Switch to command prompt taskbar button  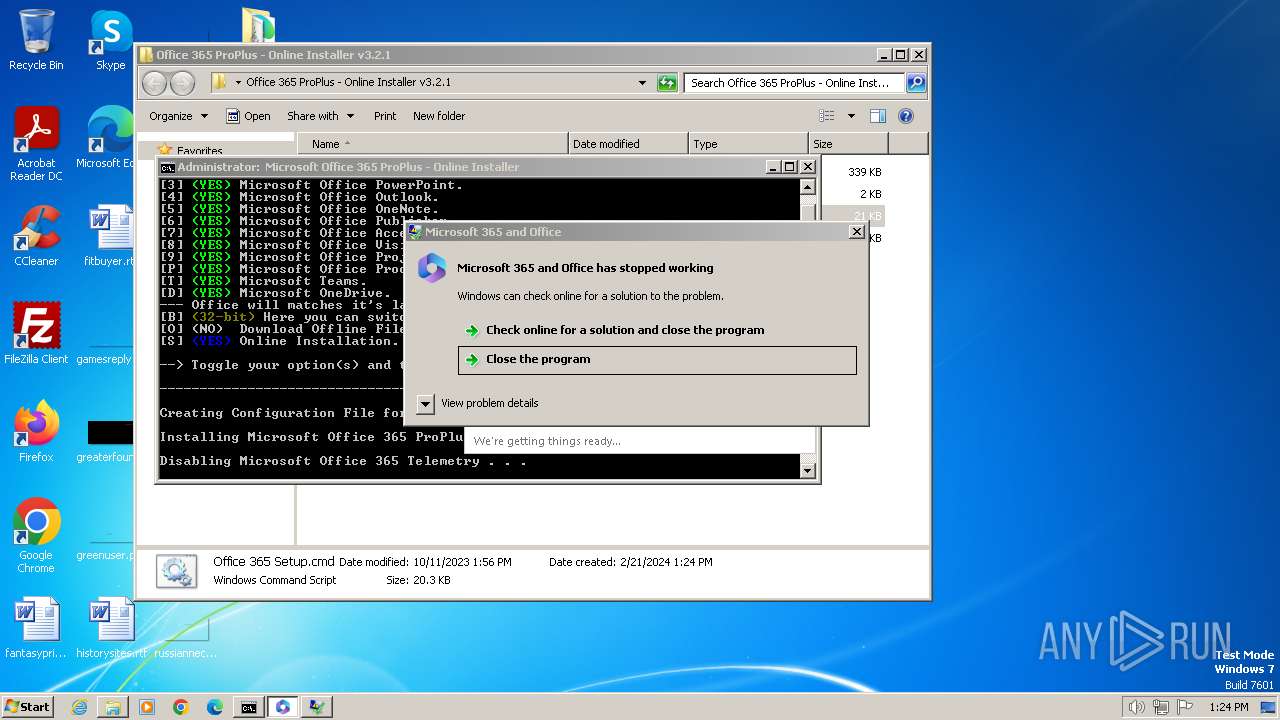[x=249, y=707]
